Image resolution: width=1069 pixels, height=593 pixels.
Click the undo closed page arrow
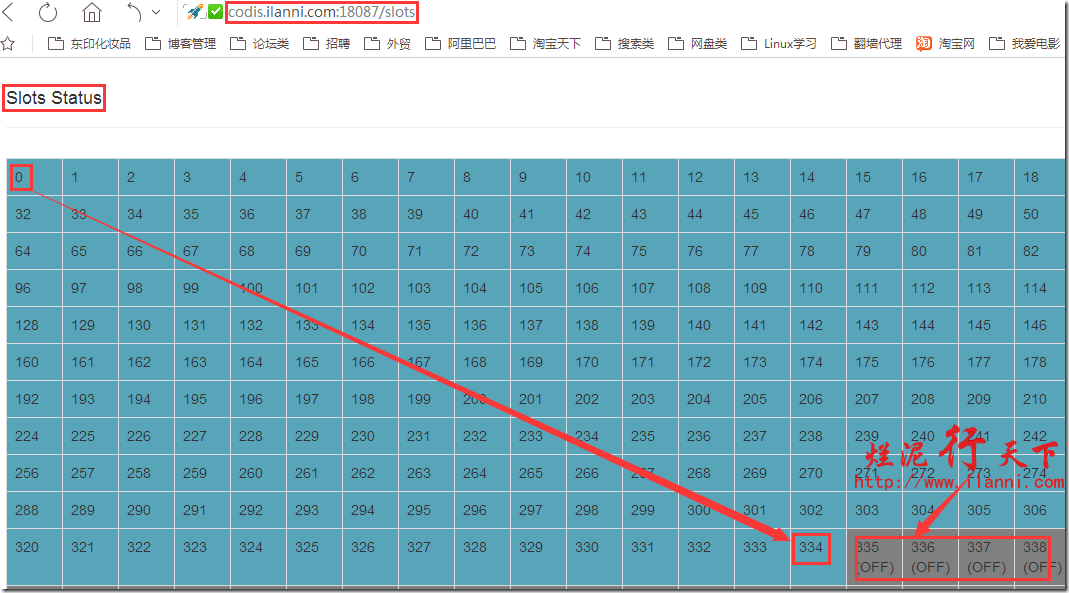coord(134,13)
